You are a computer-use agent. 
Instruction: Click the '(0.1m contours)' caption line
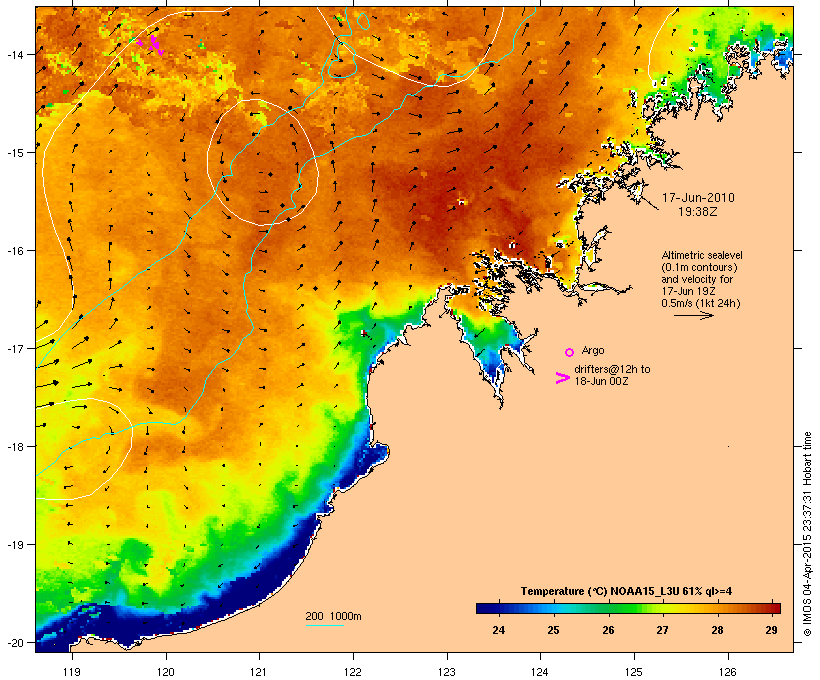pos(699,267)
